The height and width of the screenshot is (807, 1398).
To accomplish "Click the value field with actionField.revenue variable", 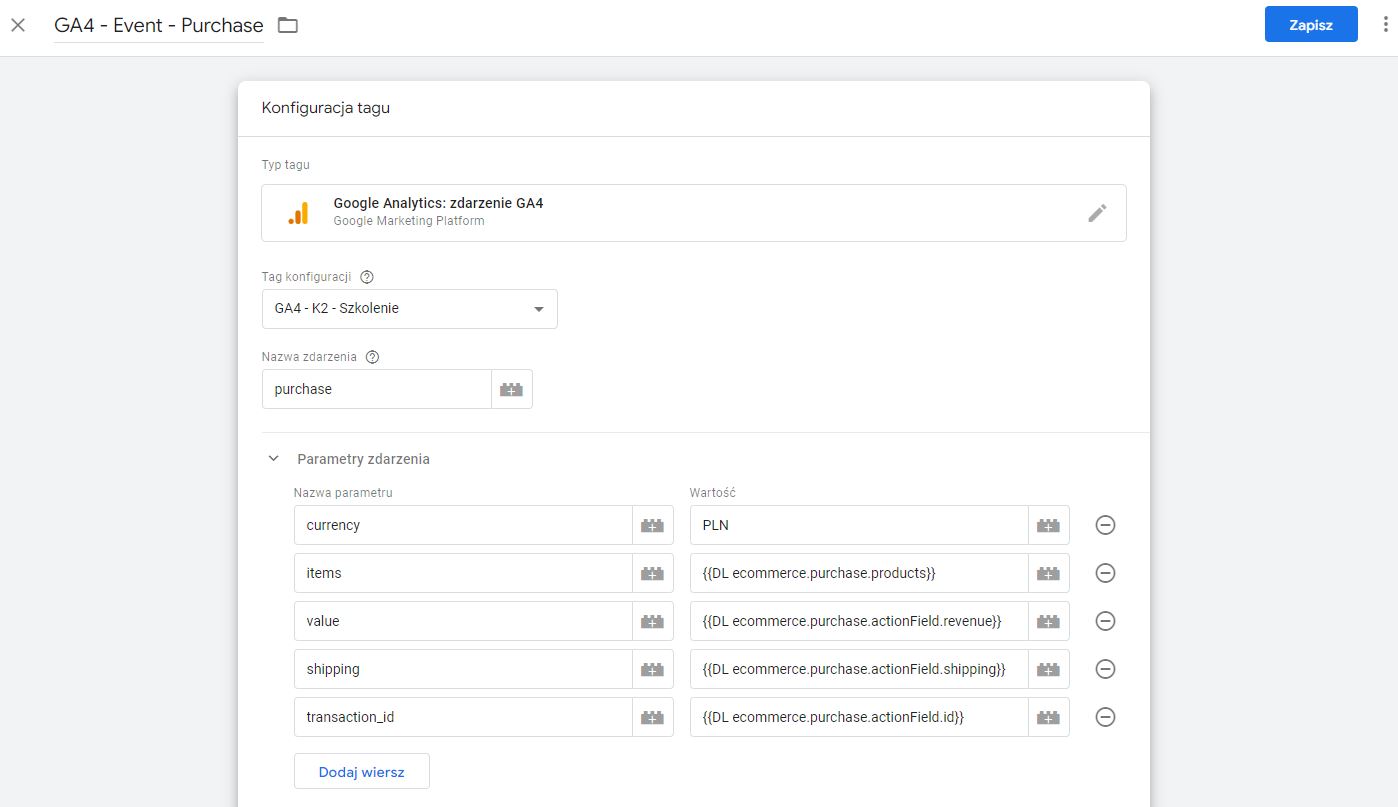I will (858, 621).
